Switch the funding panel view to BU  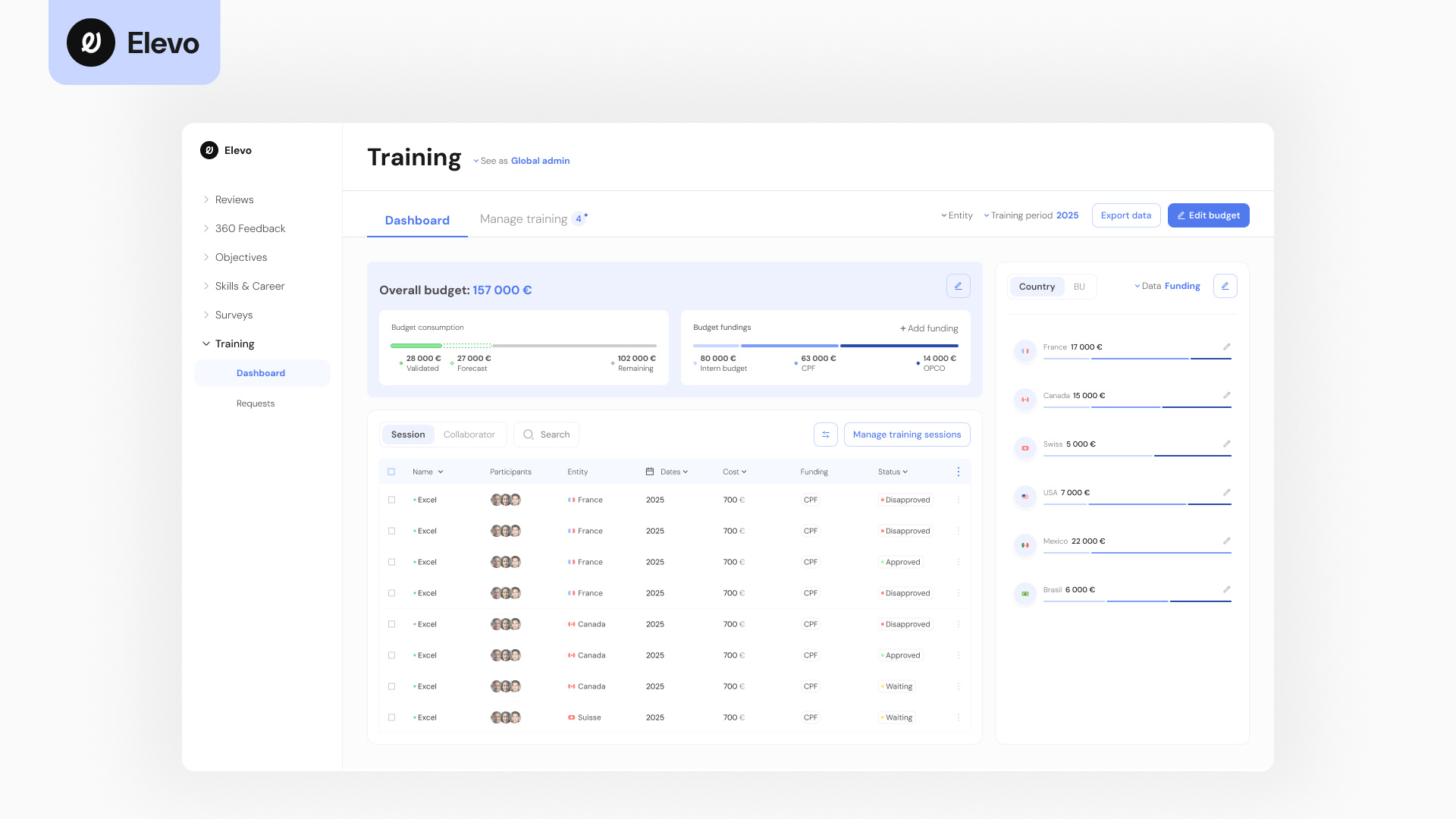click(x=1079, y=287)
